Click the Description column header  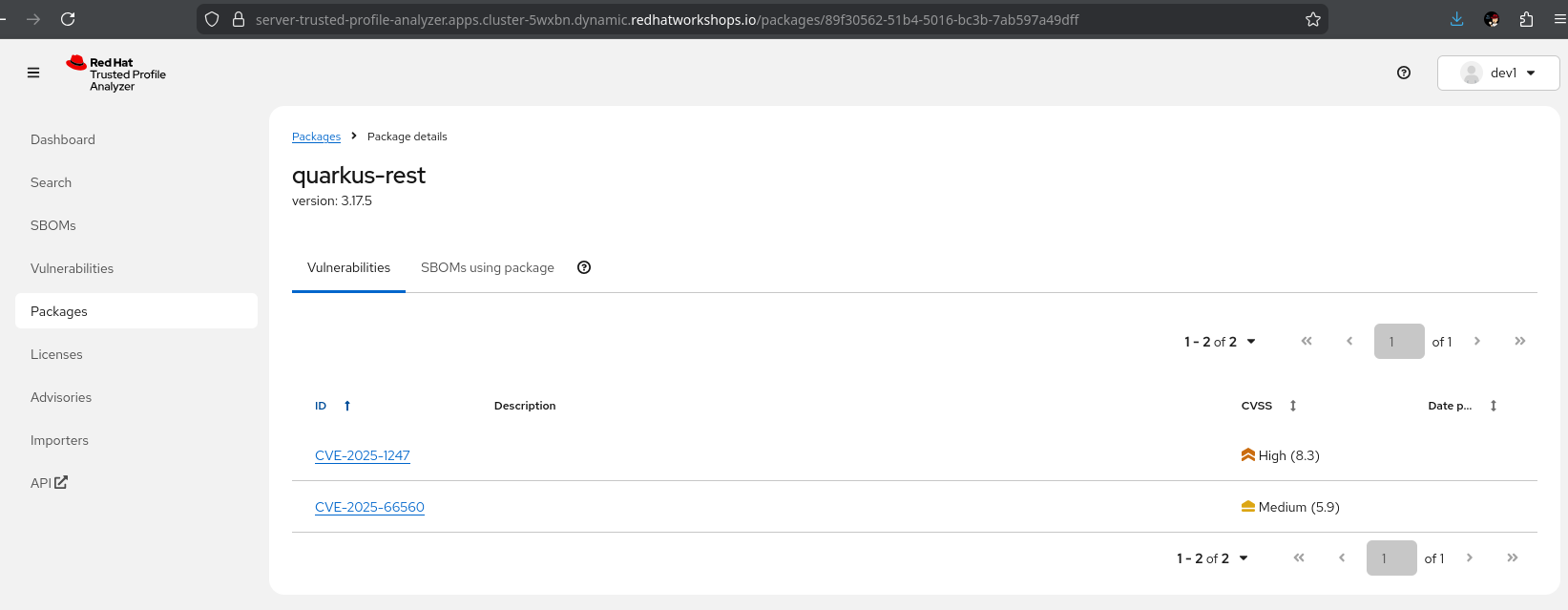coord(525,406)
